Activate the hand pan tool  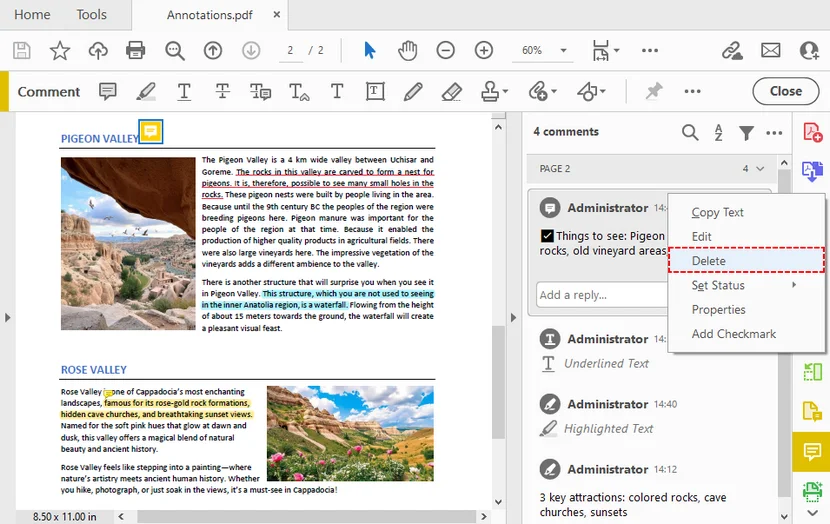tap(408, 51)
